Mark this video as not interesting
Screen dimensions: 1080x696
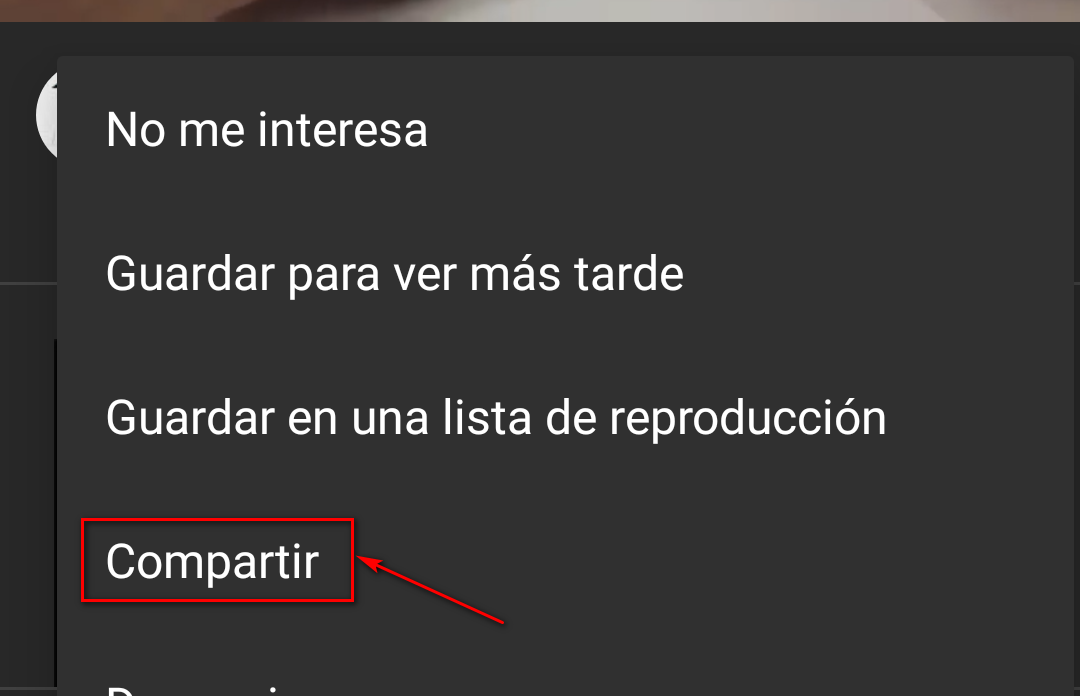tap(565, 130)
